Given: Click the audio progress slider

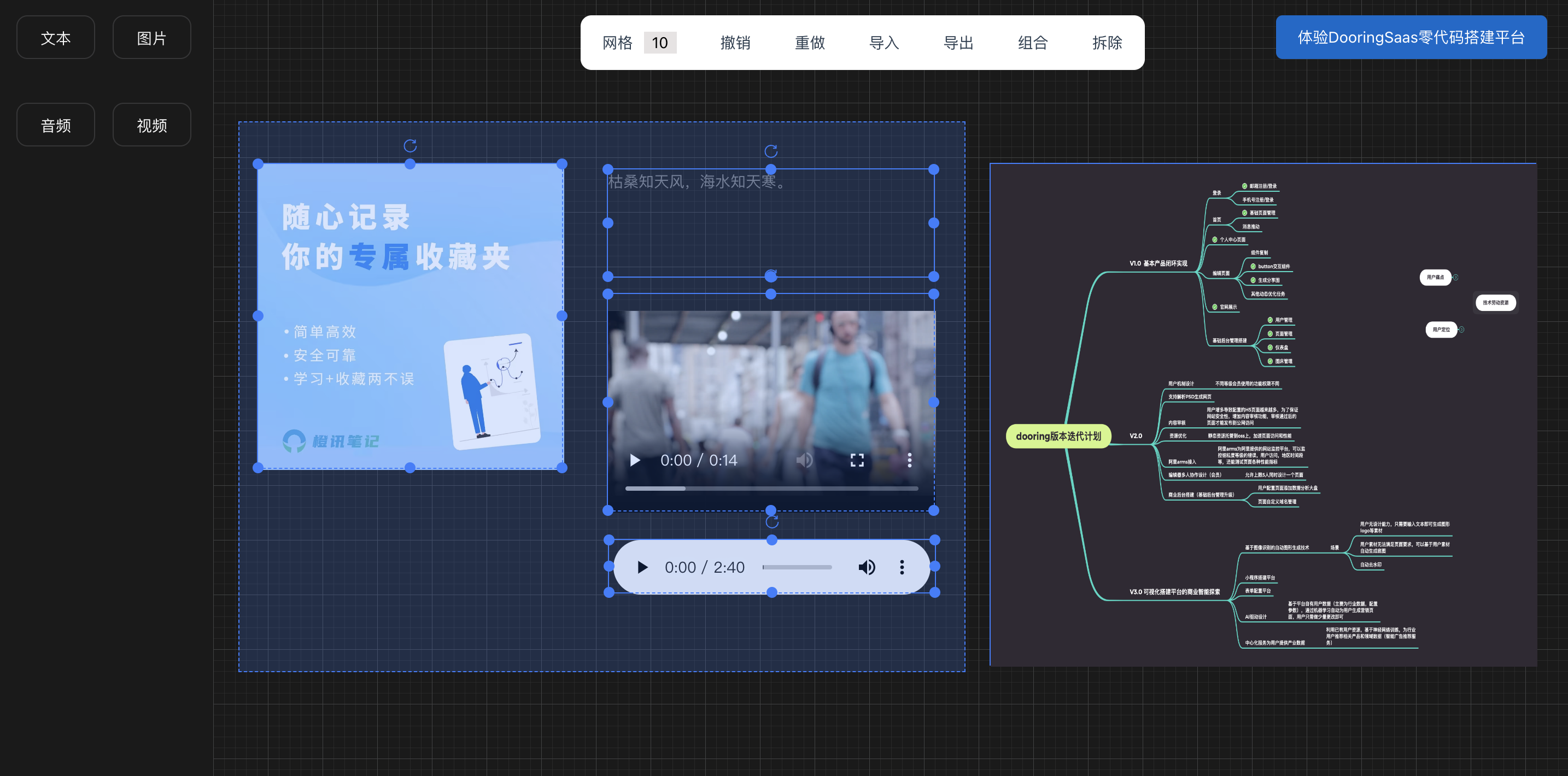Looking at the screenshot, I should [x=797, y=567].
